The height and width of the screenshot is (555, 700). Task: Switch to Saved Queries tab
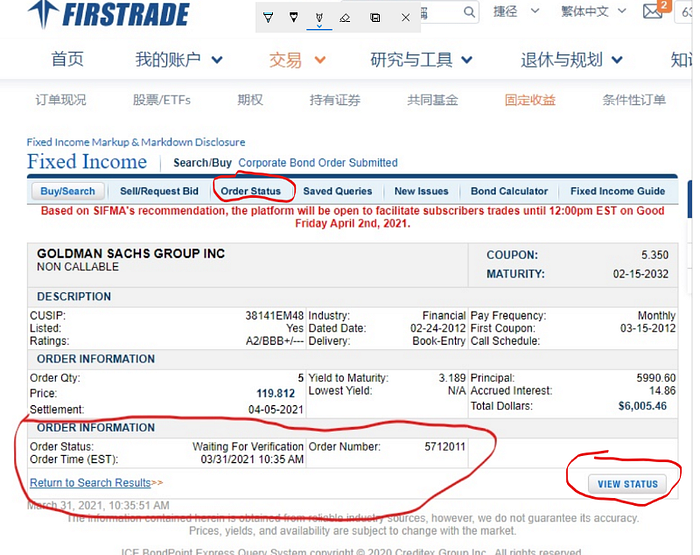tap(338, 191)
